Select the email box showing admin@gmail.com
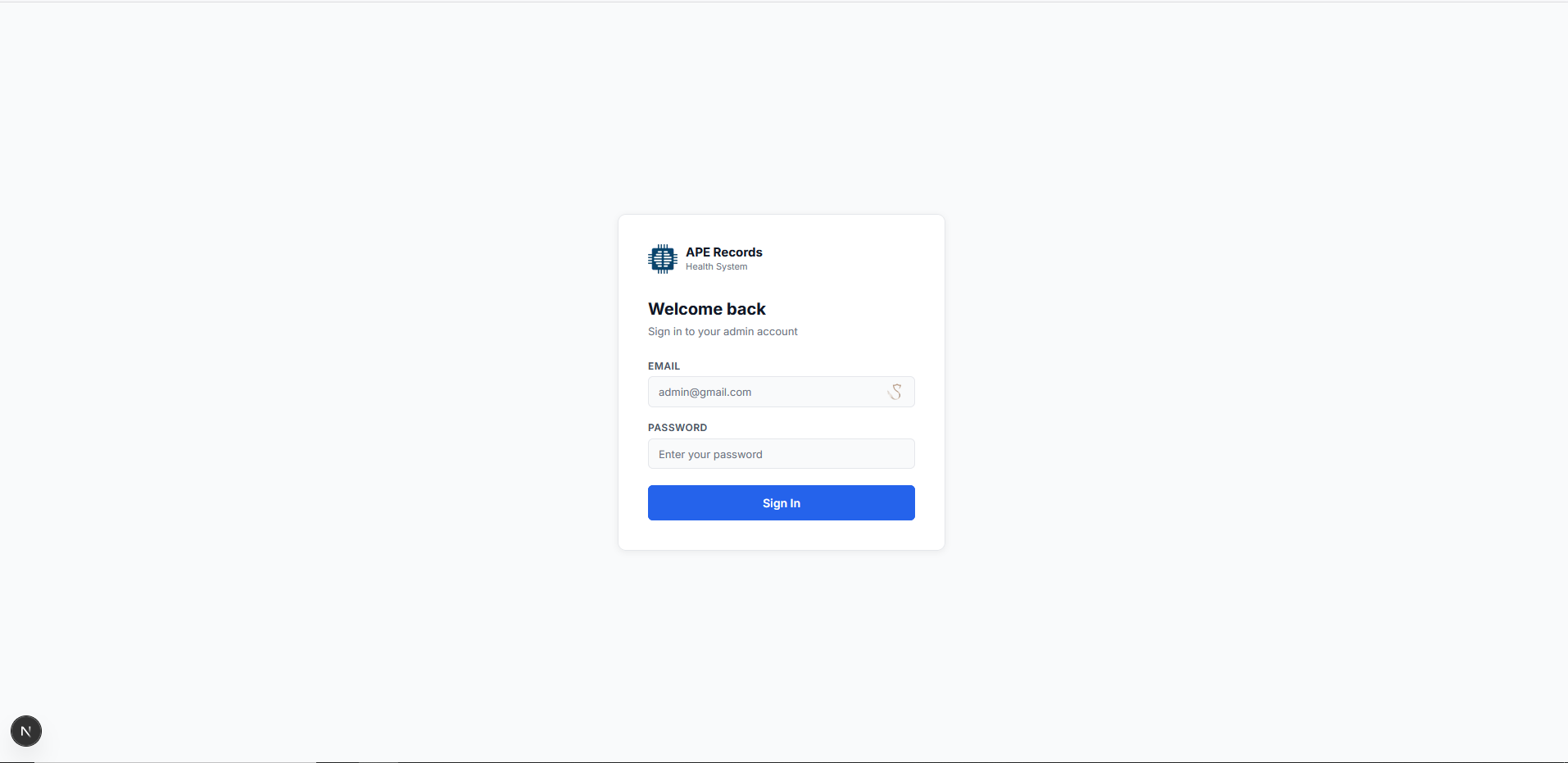 (x=781, y=392)
